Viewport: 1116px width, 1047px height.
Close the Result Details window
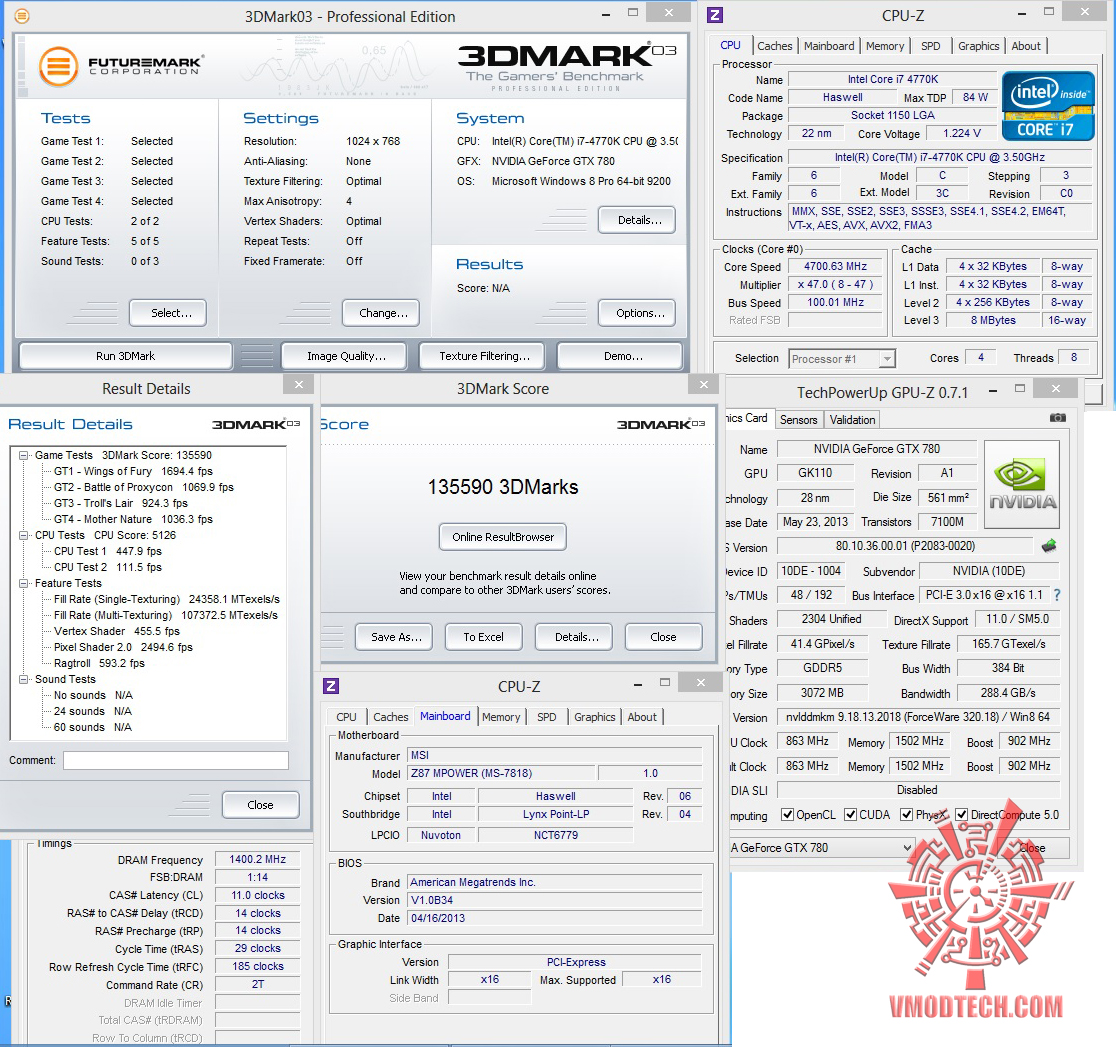(299, 384)
